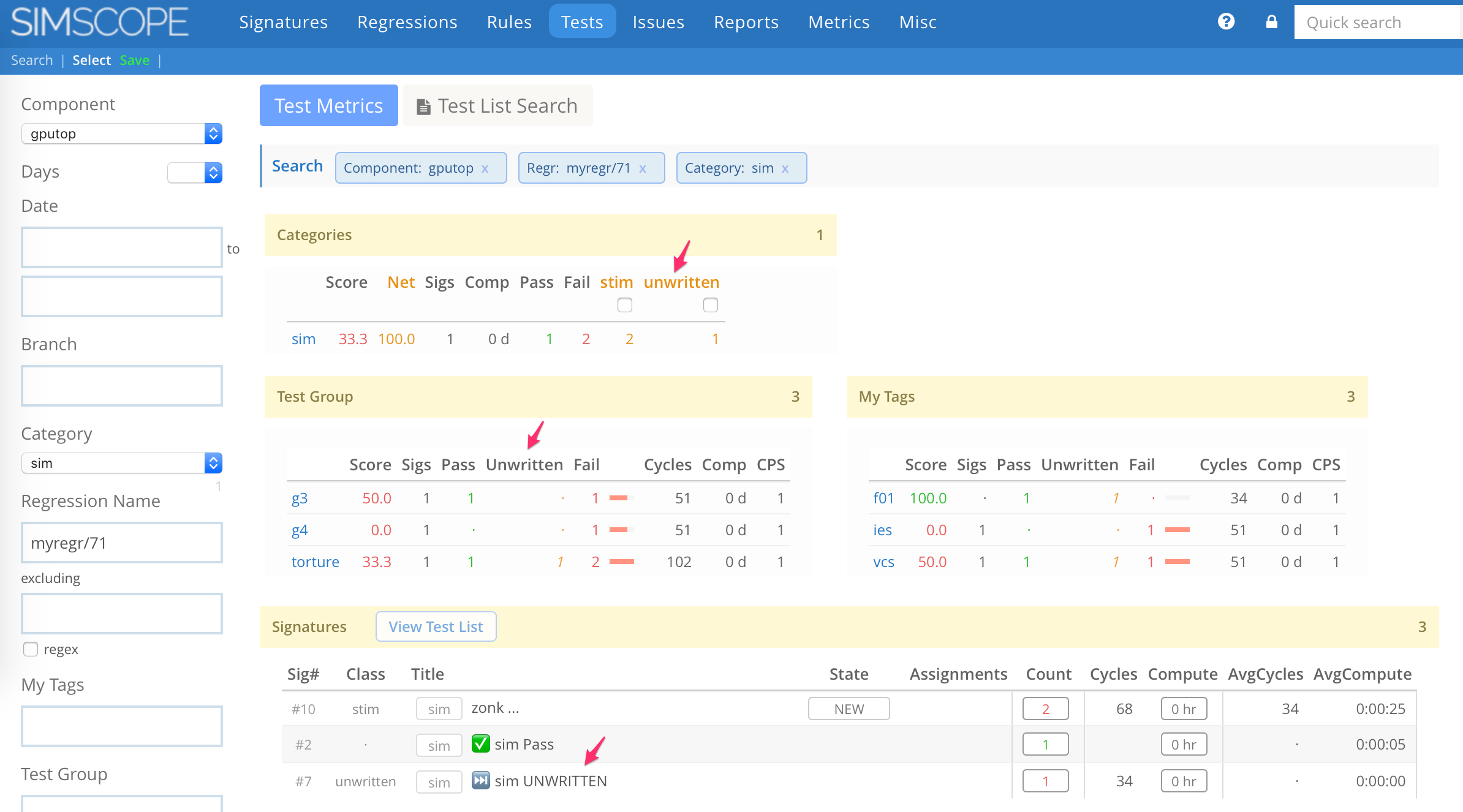The image size is (1463, 812).
Task: Remove the Component: gputop filter
Action: [x=485, y=168]
